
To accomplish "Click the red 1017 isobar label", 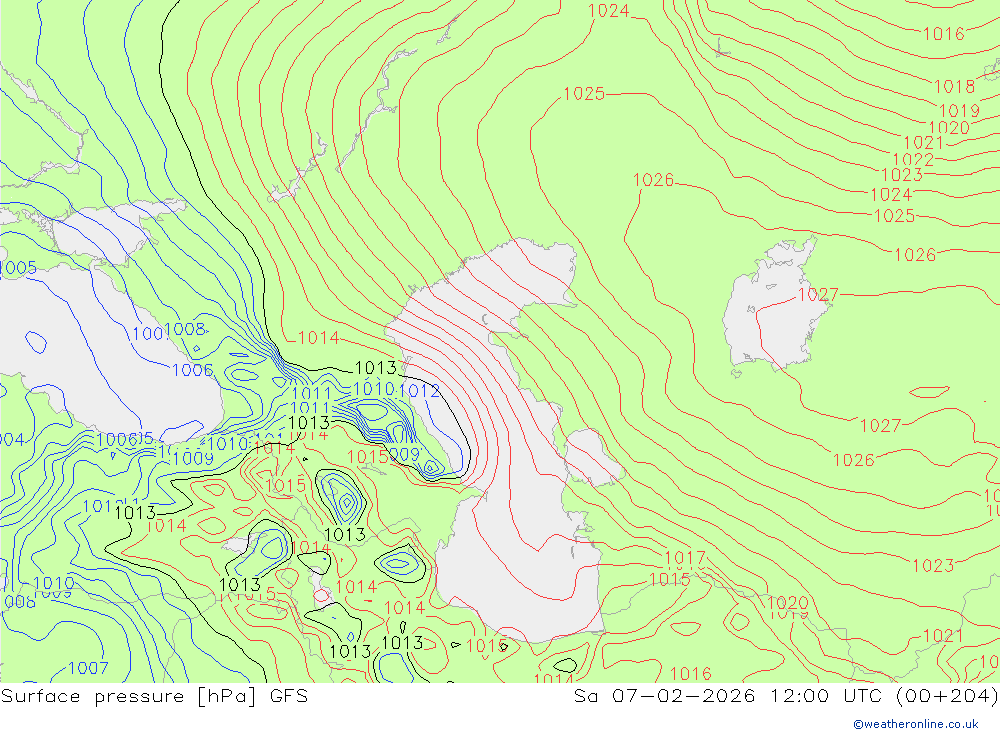I will [x=685, y=558].
